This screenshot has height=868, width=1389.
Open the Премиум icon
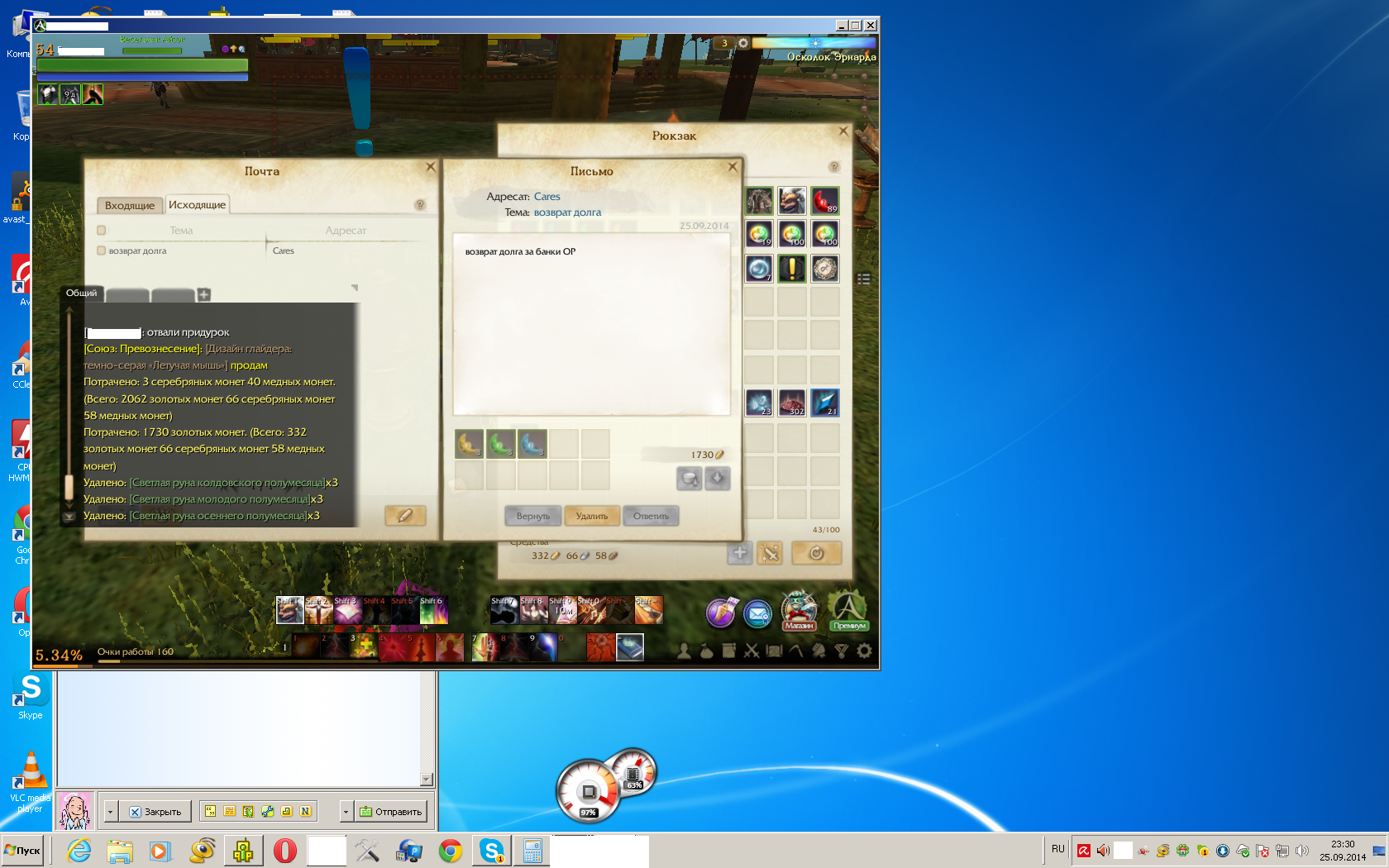tap(848, 611)
